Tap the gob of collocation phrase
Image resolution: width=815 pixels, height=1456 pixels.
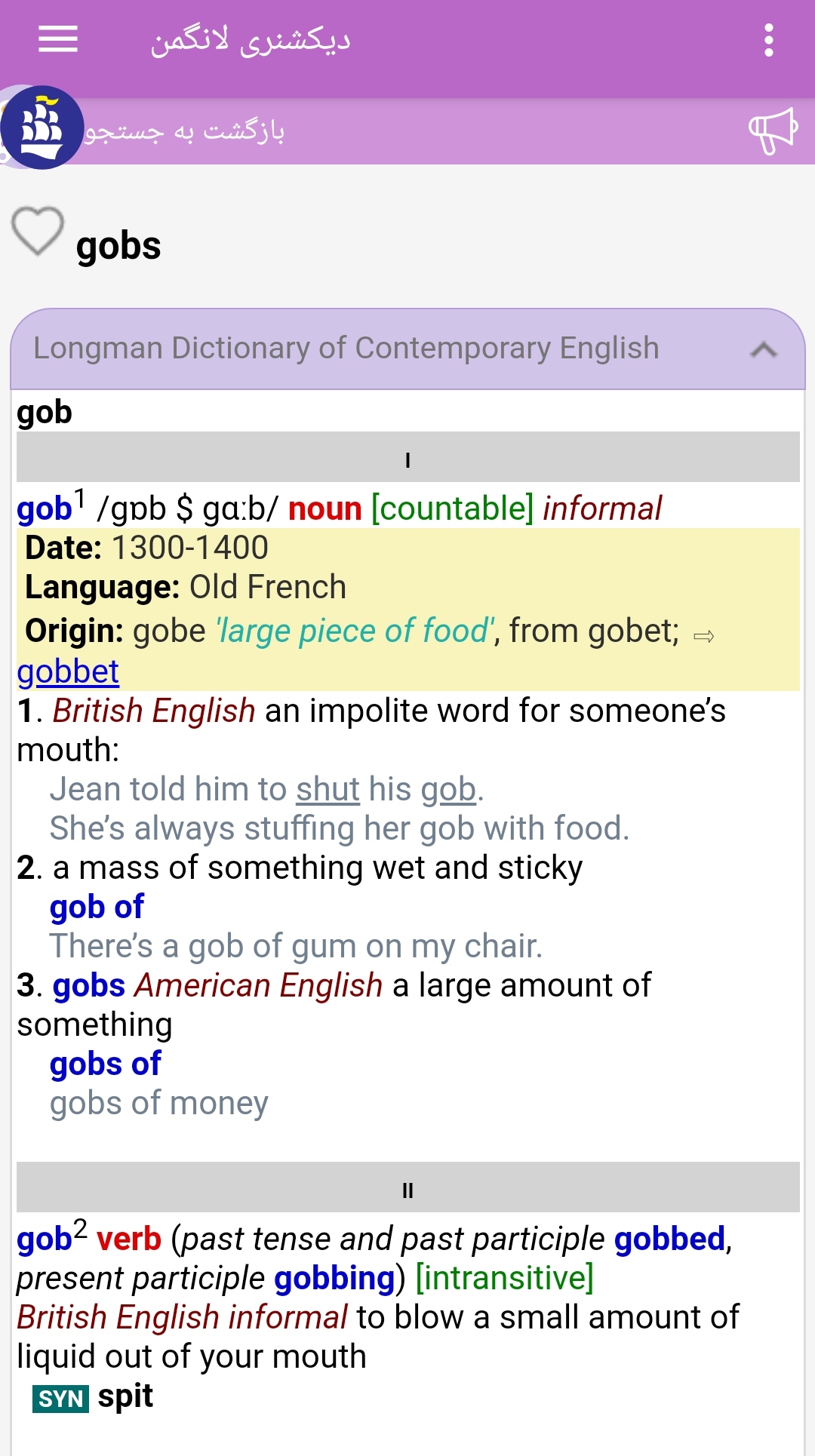click(x=97, y=907)
